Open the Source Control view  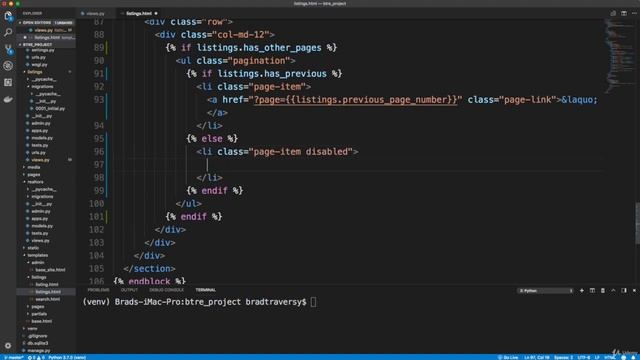(x=8, y=49)
